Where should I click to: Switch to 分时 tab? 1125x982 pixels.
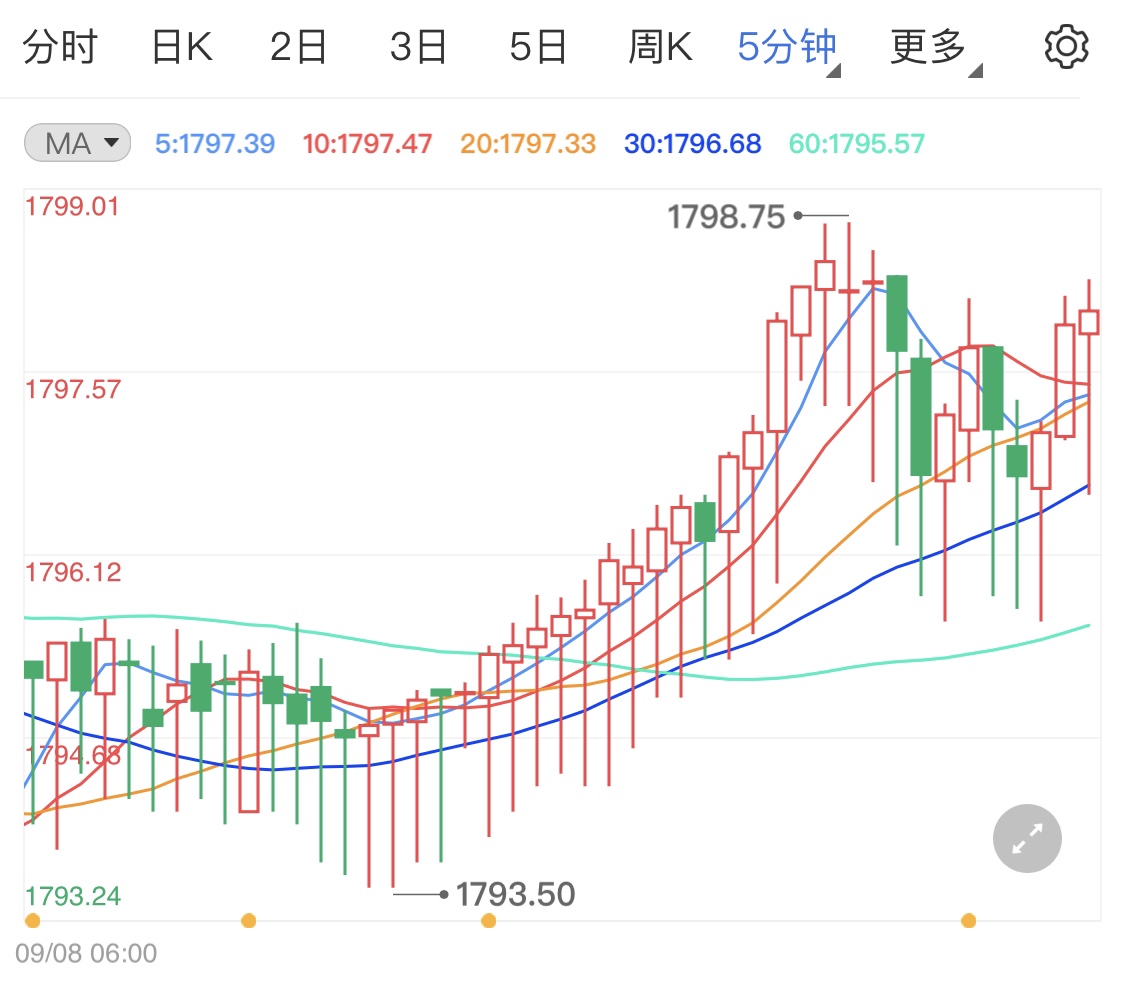pos(60,47)
